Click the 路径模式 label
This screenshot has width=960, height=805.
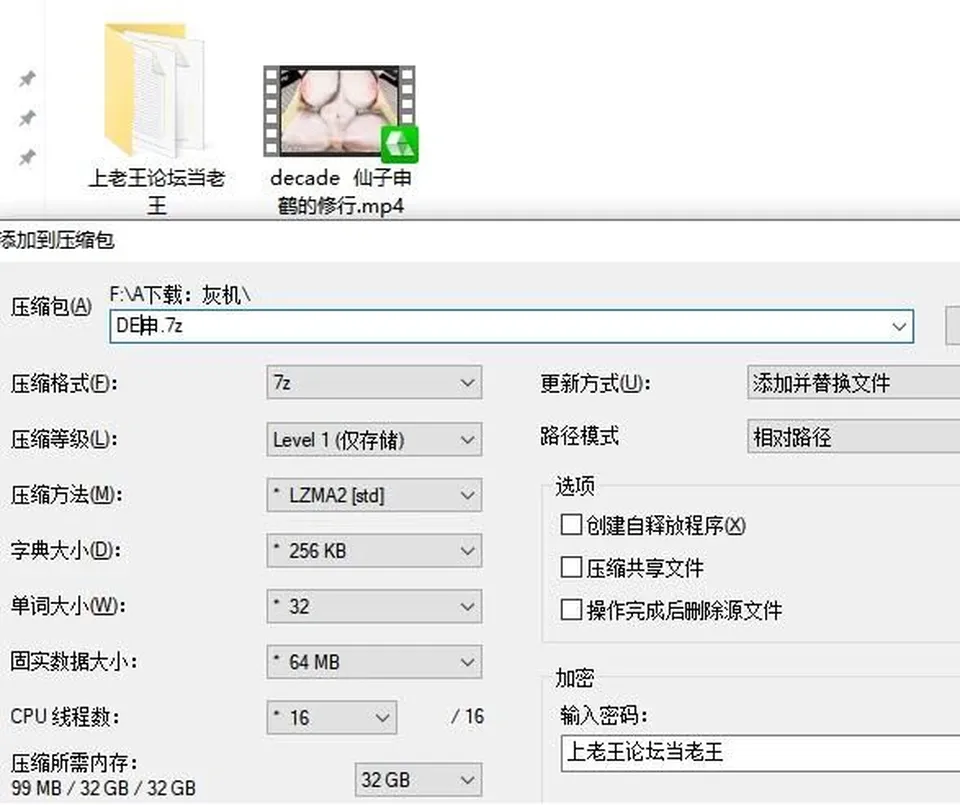[579, 436]
